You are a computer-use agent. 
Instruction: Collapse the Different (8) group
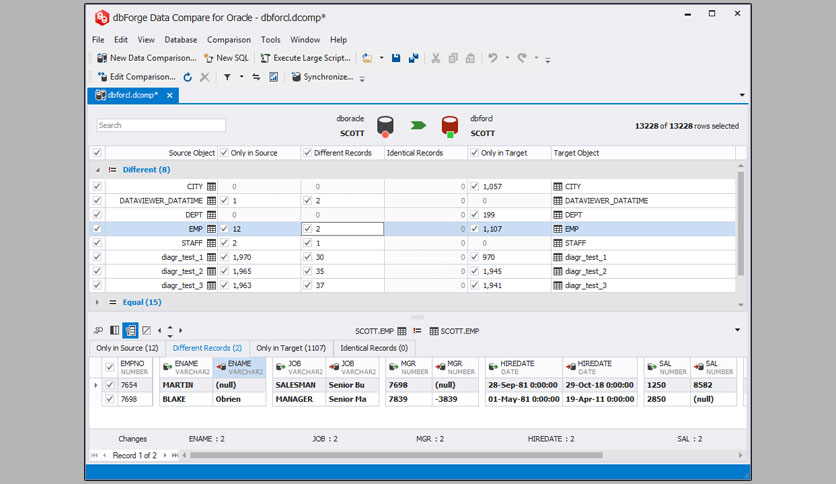(98, 170)
